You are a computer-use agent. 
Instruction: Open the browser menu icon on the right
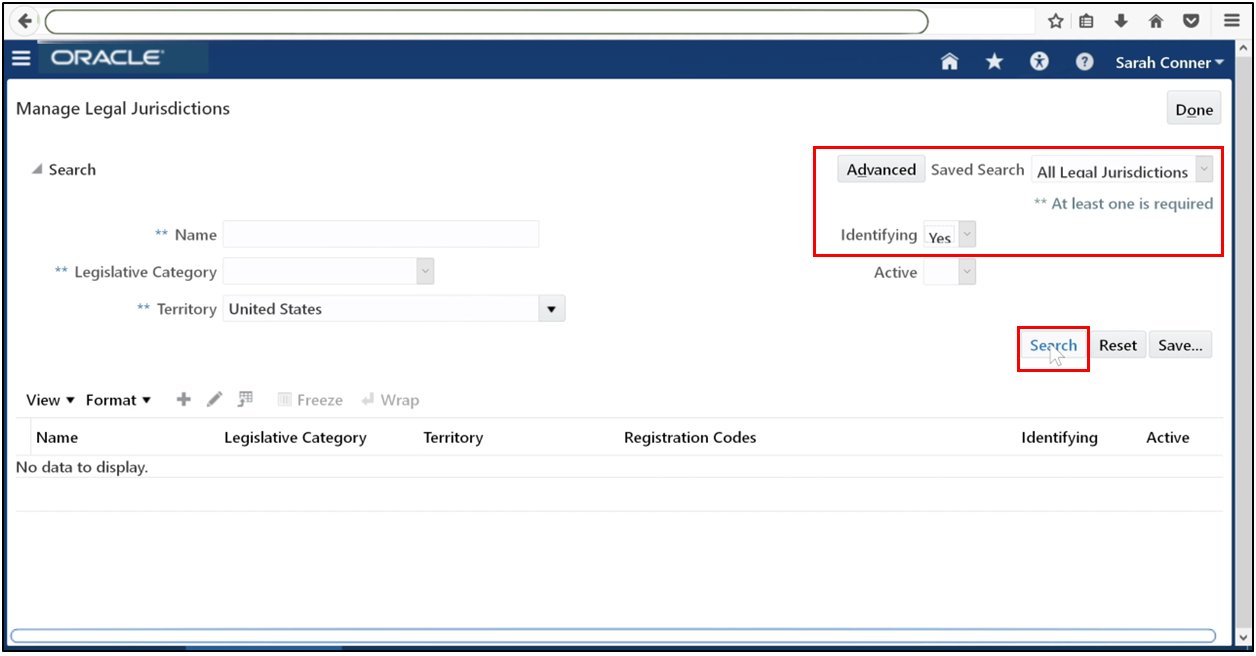[1231, 20]
